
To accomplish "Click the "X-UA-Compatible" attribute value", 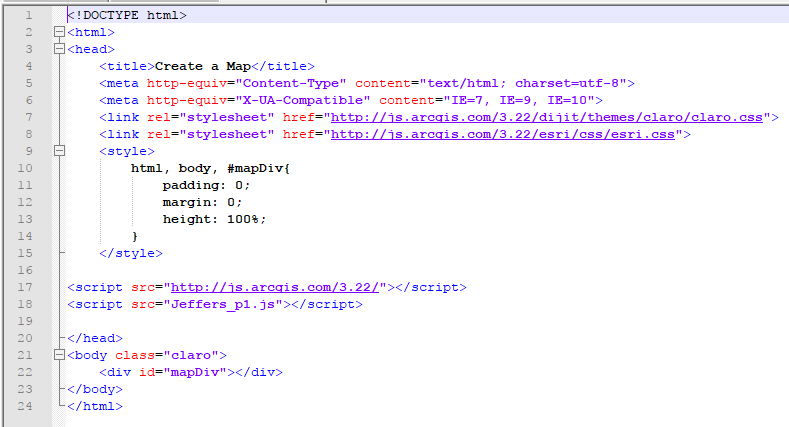I will 303,101.
